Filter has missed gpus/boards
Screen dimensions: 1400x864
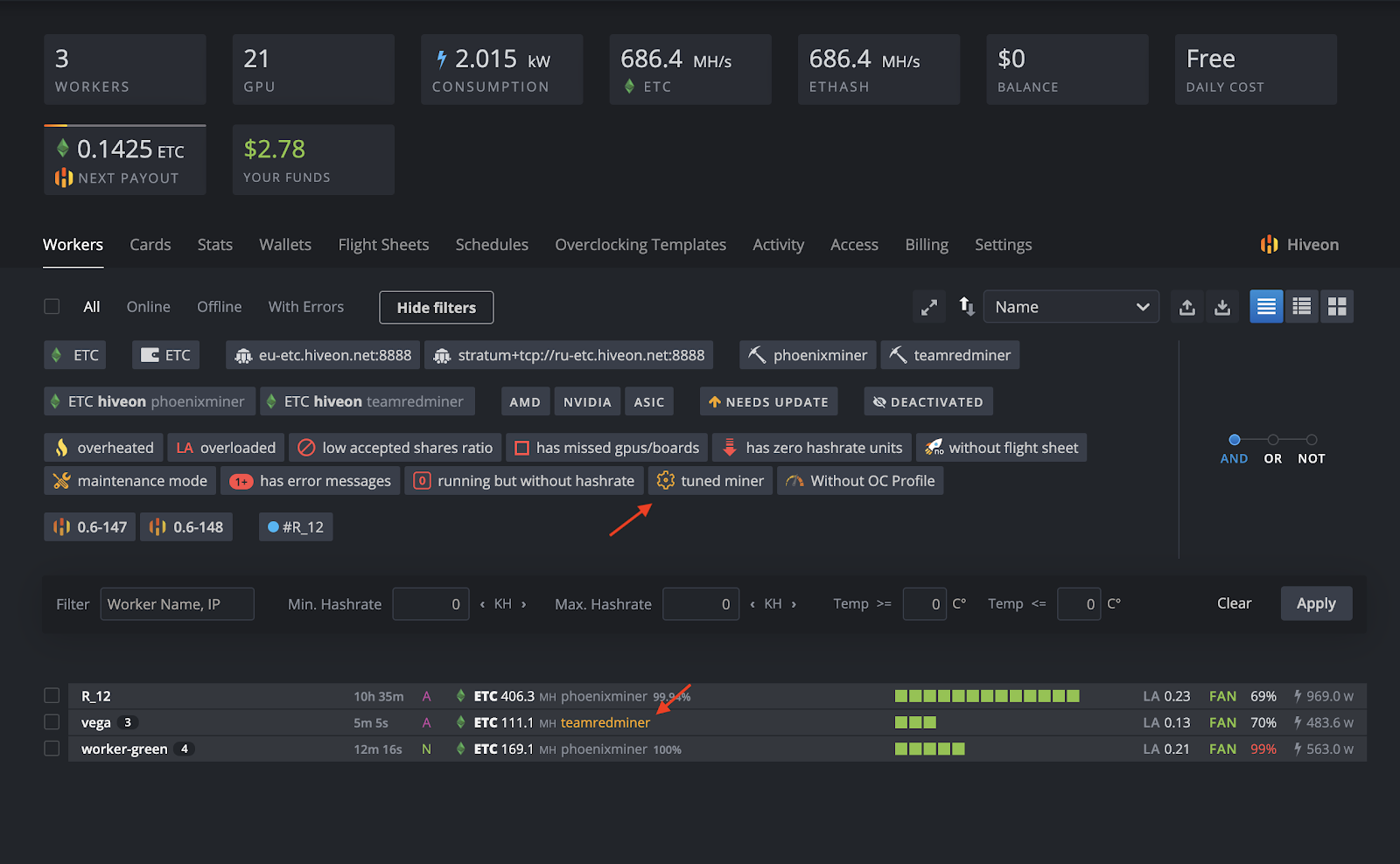point(607,448)
